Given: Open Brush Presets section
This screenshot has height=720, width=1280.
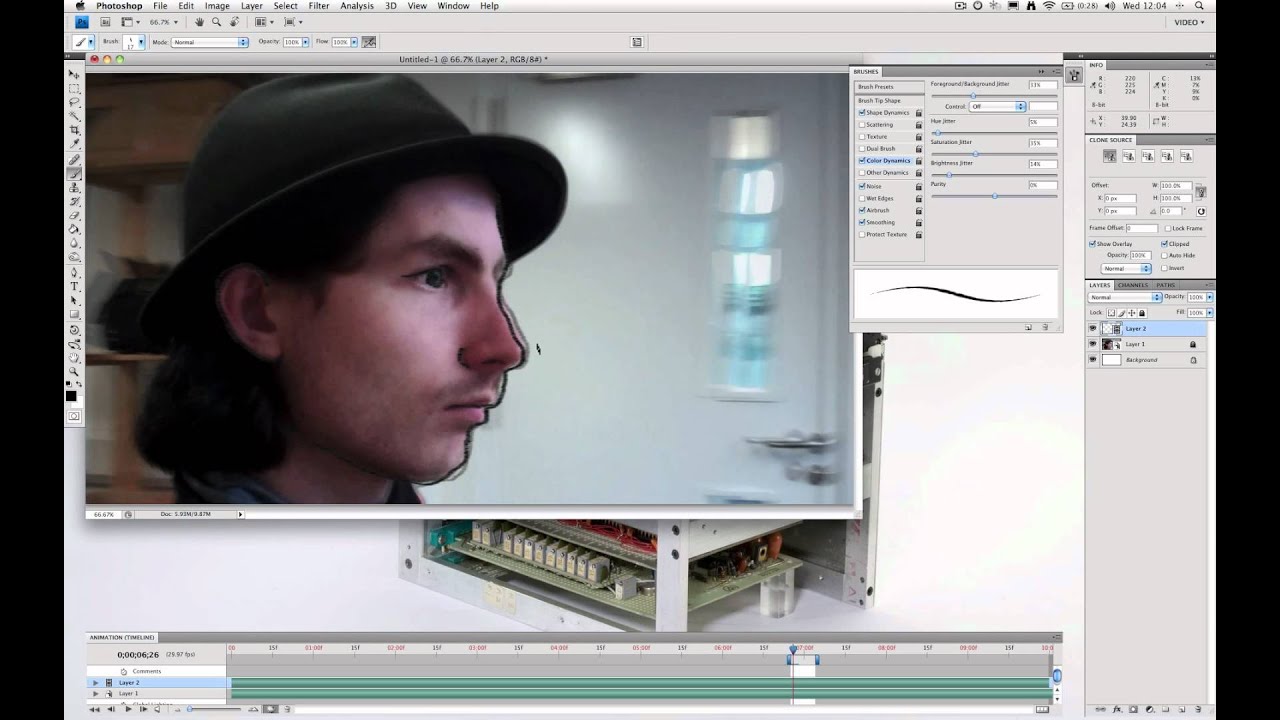Looking at the screenshot, I should [888, 87].
